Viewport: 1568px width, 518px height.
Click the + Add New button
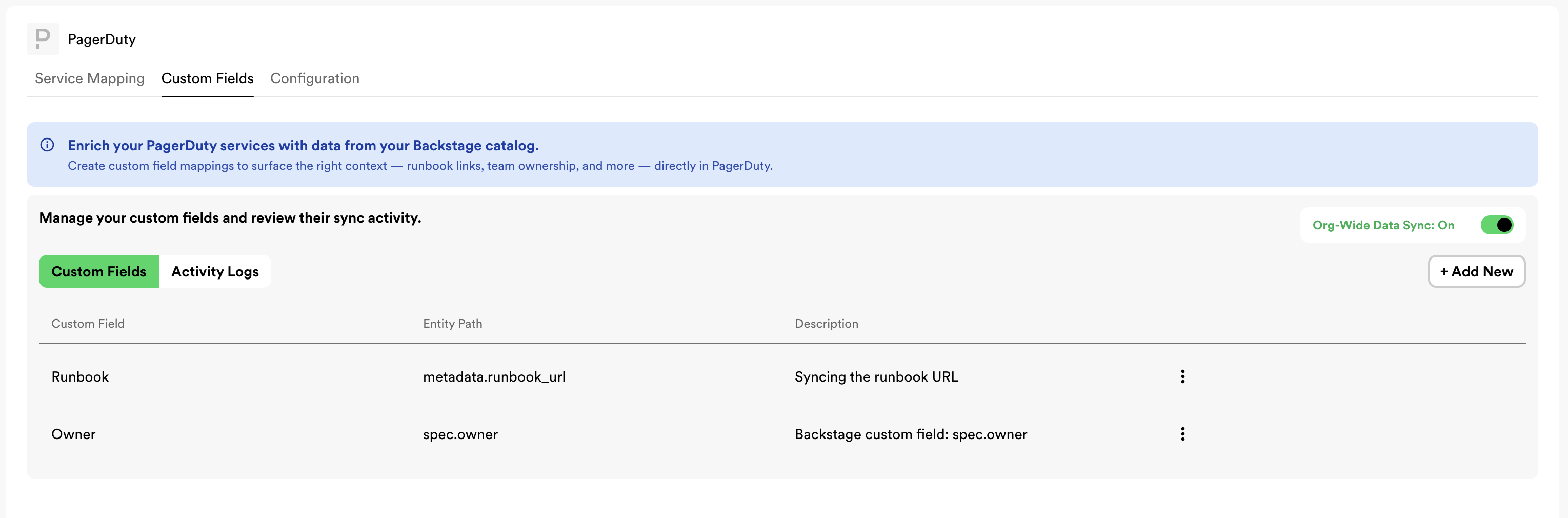pyautogui.click(x=1476, y=271)
